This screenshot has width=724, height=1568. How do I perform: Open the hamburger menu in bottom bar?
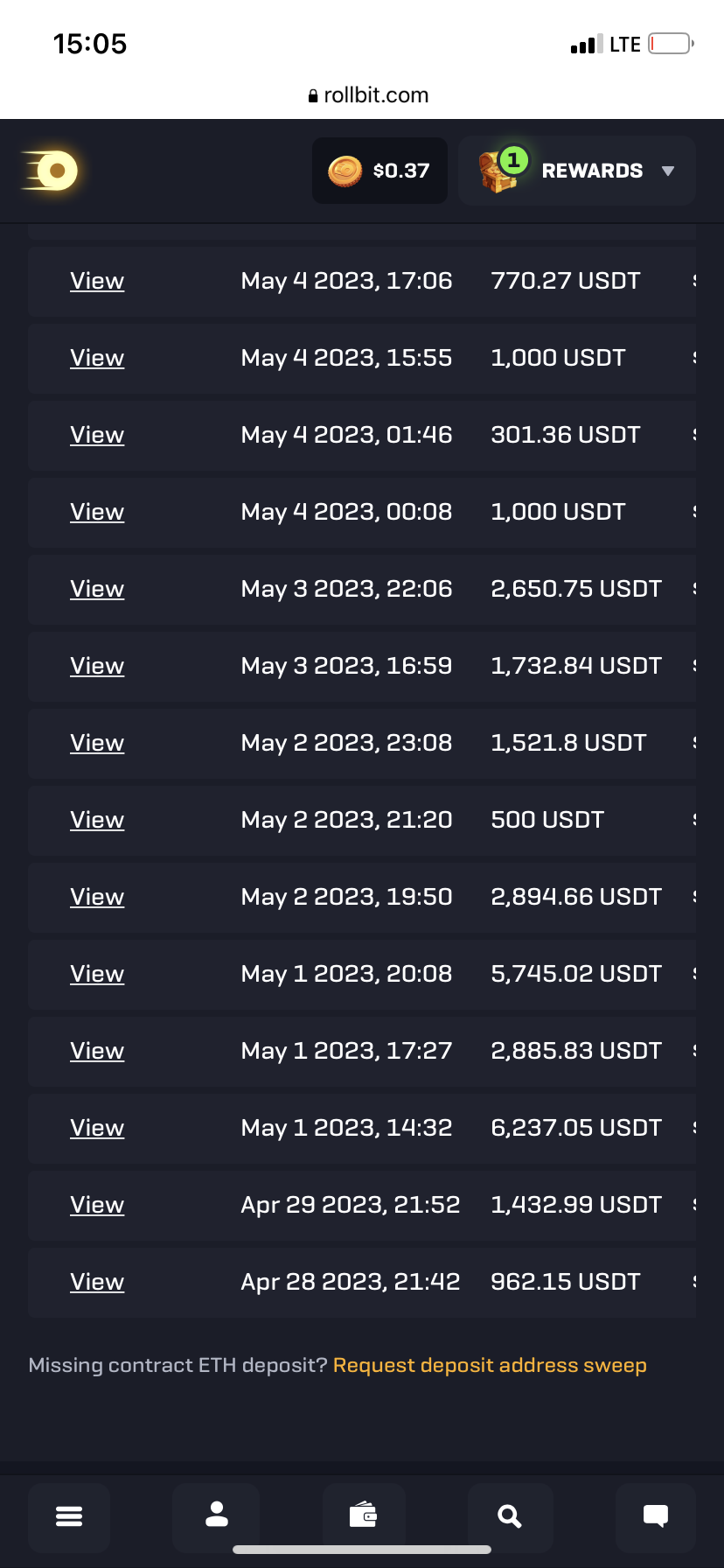point(69,1516)
